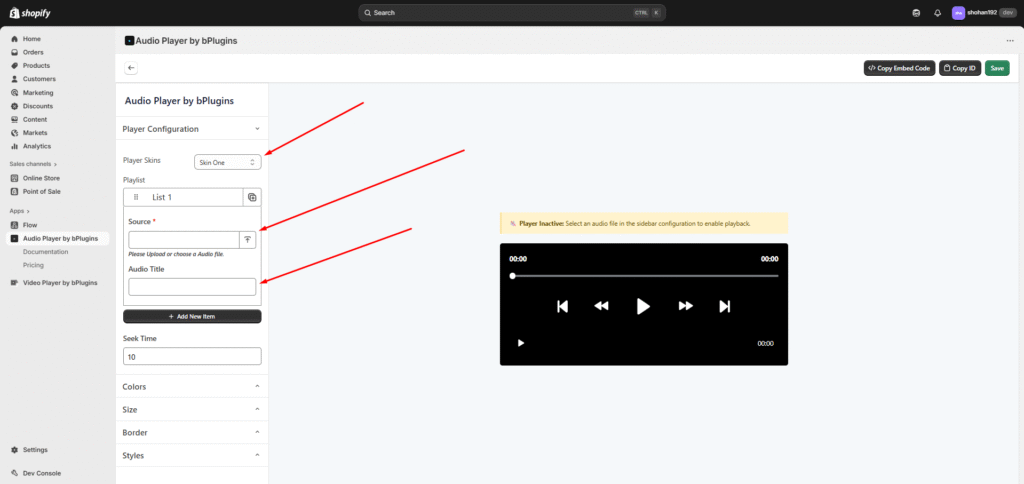Click the audio progress slider track

(x=645, y=275)
